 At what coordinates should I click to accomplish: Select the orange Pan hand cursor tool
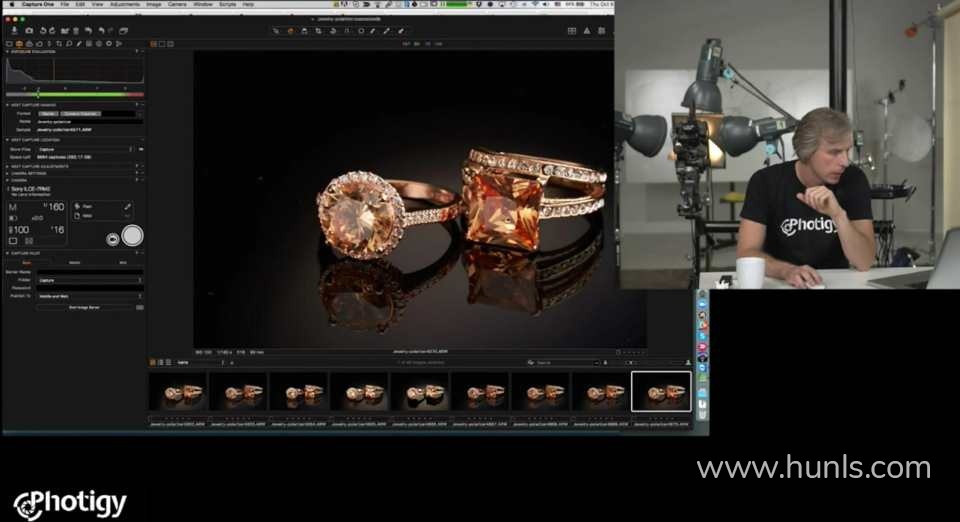click(x=291, y=31)
